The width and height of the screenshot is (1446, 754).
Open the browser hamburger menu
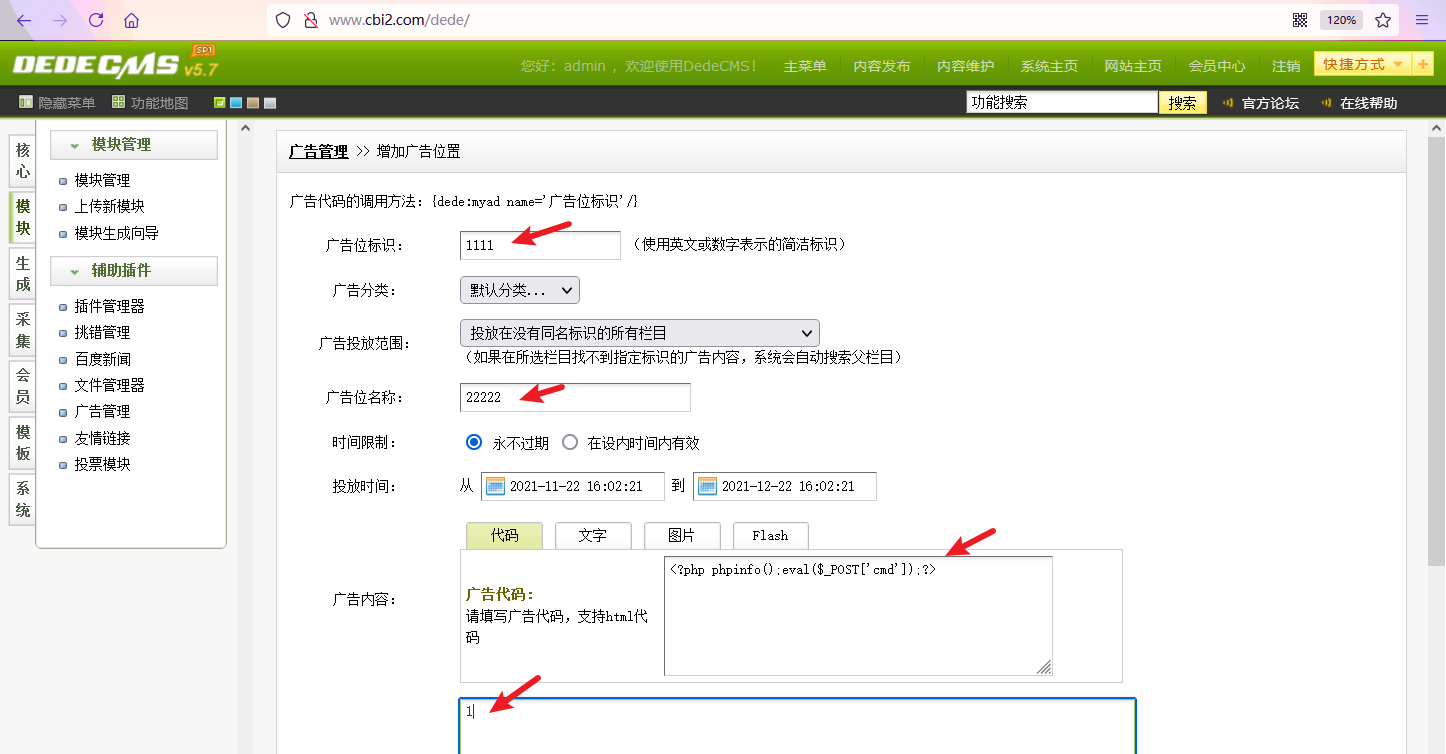(x=1421, y=20)
